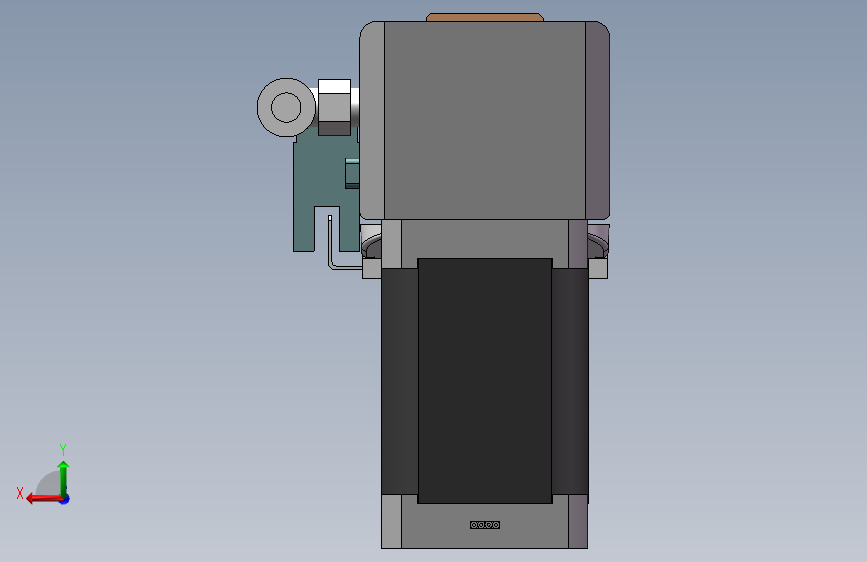
Task: Select the gray quarter-circle plane on the triad
Action: tap(48, 483)
